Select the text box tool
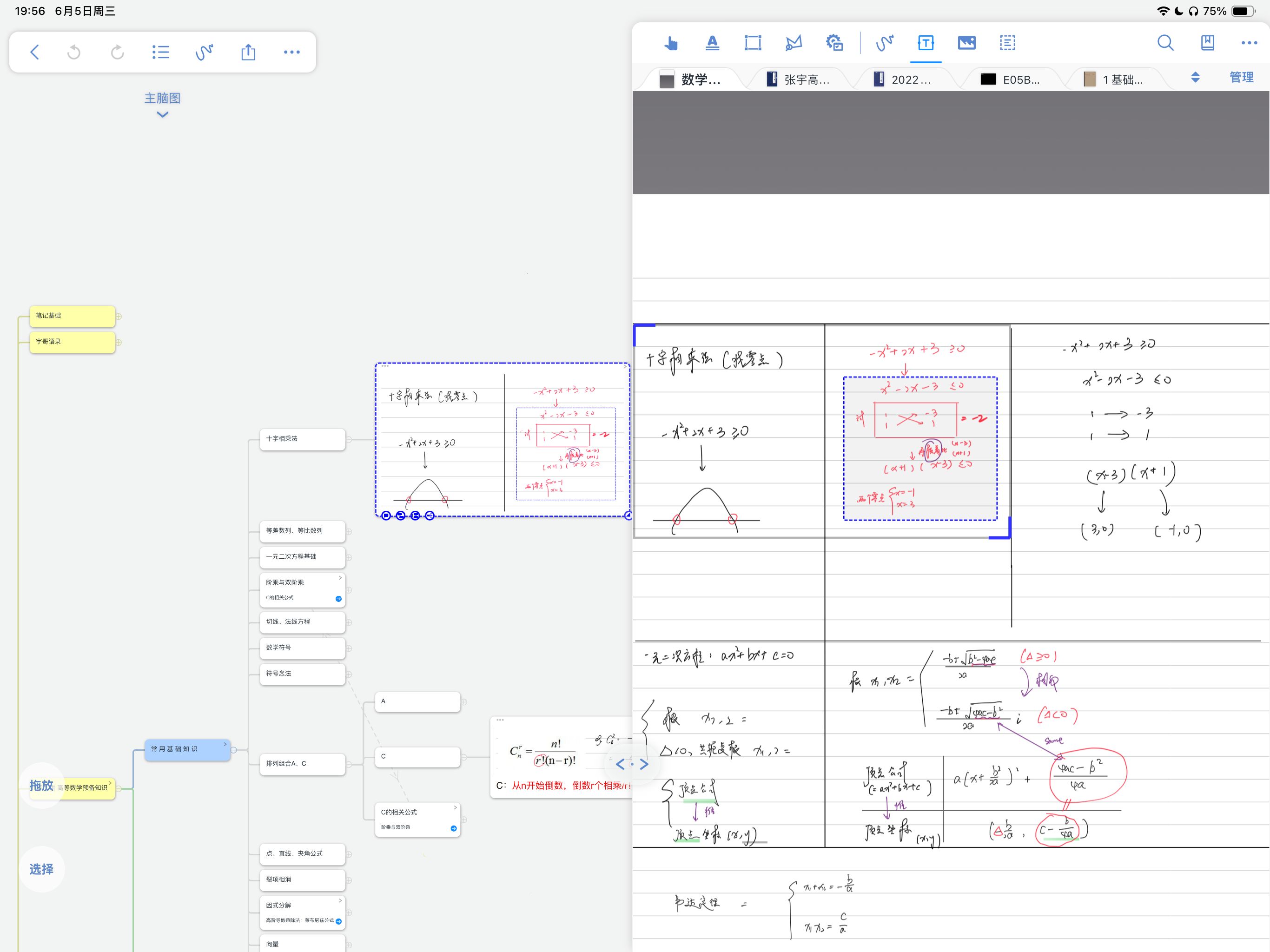Viewport: 1270px width, 952px height. pos(926,43)
